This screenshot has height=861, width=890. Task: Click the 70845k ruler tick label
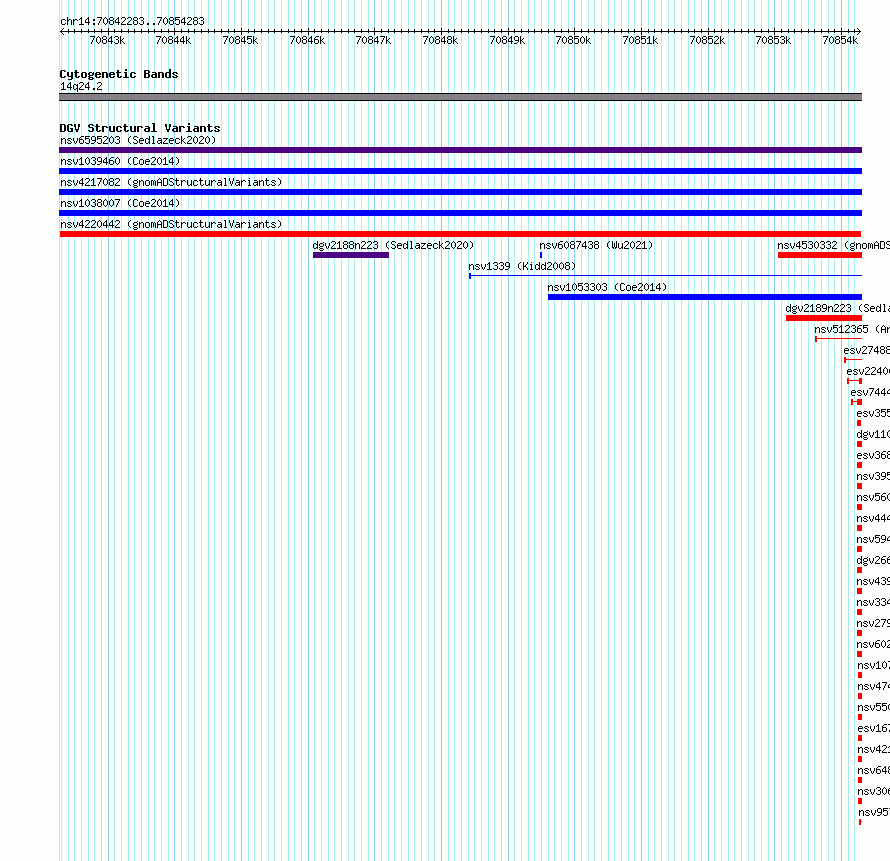click(x=240, y=40)
